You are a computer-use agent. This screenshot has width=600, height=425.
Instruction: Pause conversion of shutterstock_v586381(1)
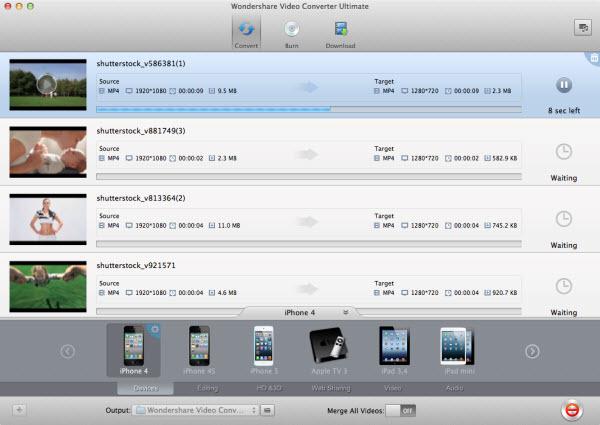[564, 85]
